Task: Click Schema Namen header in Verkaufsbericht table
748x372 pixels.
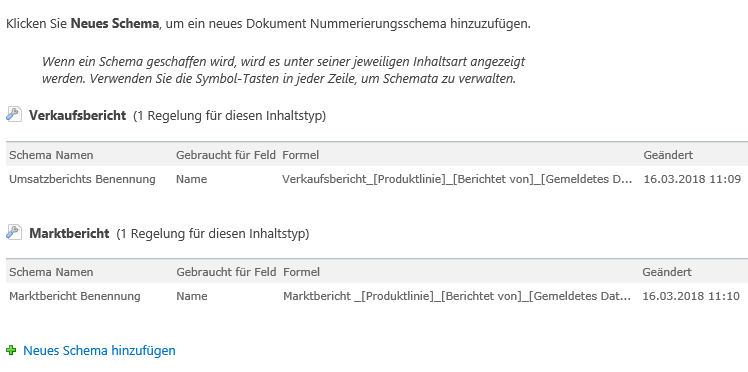Action: pos(51,155)
